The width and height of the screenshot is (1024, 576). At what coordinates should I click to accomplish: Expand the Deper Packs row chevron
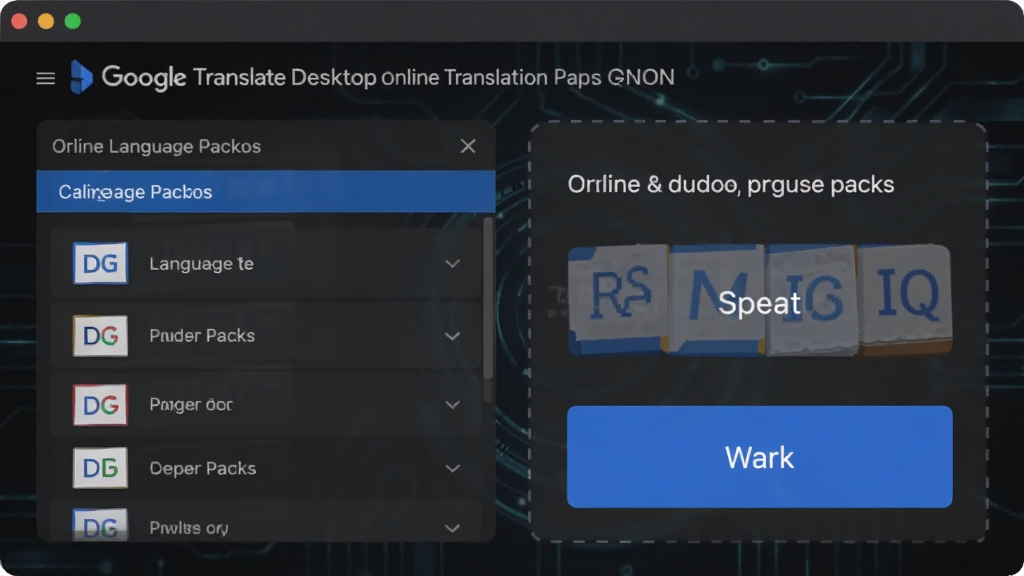tap(453, 468)
